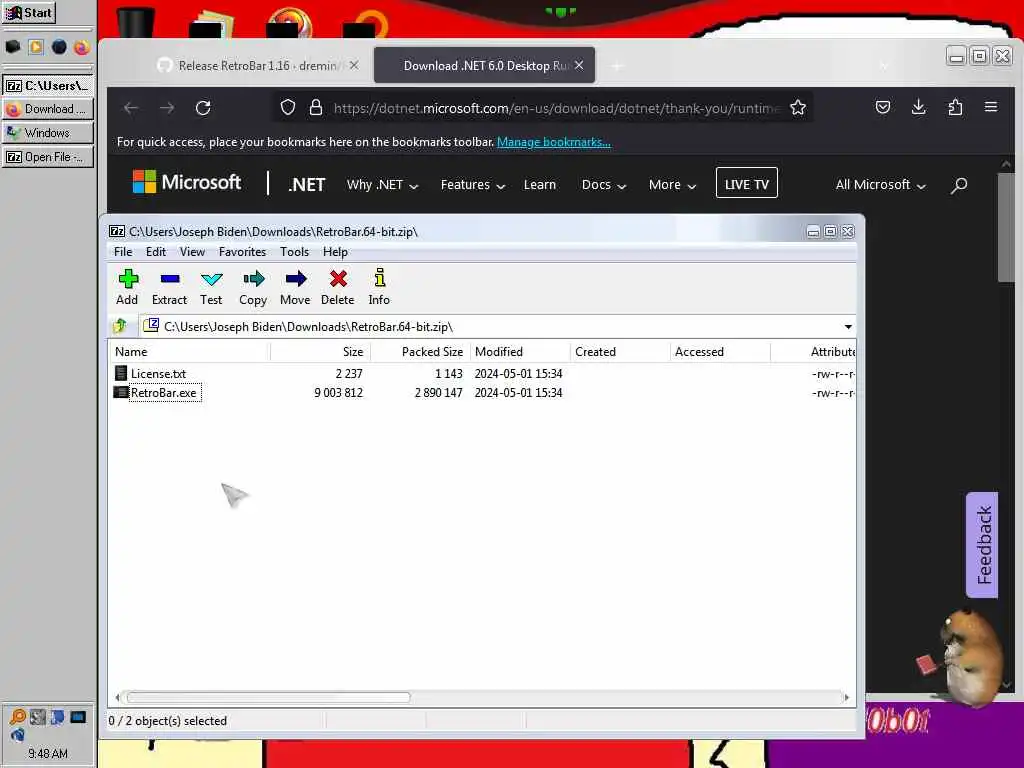
Task: Expand the More dropdown
Action: pyautogui.click(x=672, y=185)
